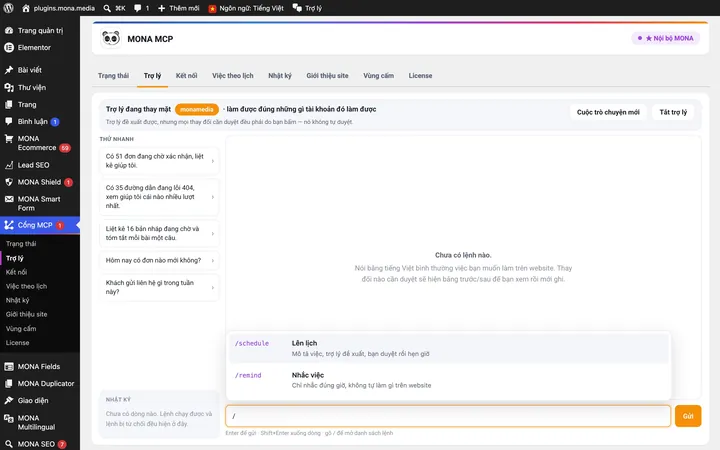Choose the /remind Nhắc việc command
The width and height of the screenshot is (720, 450).
[449, 380]
